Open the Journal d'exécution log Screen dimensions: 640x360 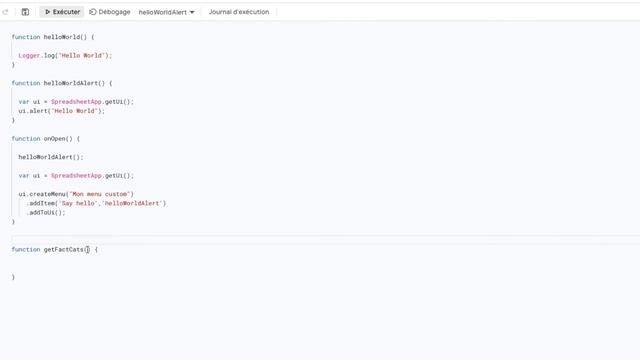tap(239, 12)
